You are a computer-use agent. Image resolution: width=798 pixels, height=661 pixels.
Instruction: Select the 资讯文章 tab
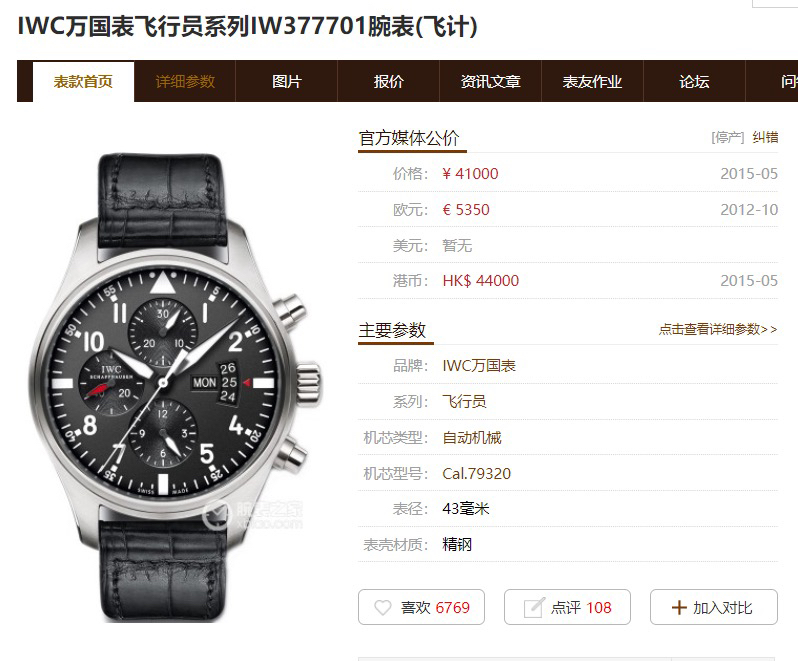point(491,81)
